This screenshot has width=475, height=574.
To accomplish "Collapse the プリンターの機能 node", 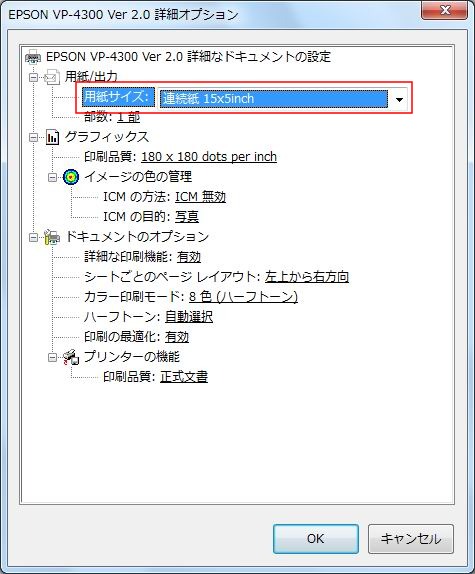I will (53, 357).
